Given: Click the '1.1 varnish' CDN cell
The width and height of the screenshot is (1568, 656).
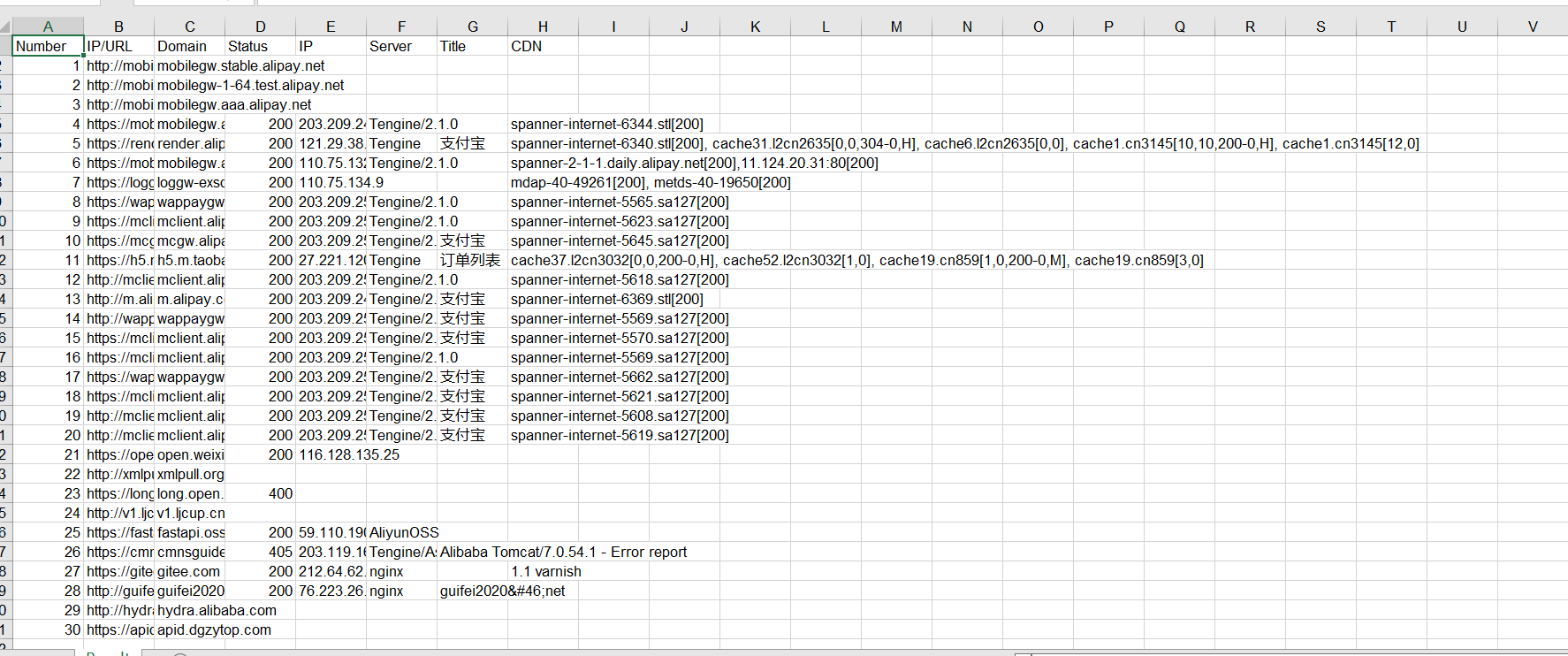Looking at the screenshot, I should click(545, 571).
